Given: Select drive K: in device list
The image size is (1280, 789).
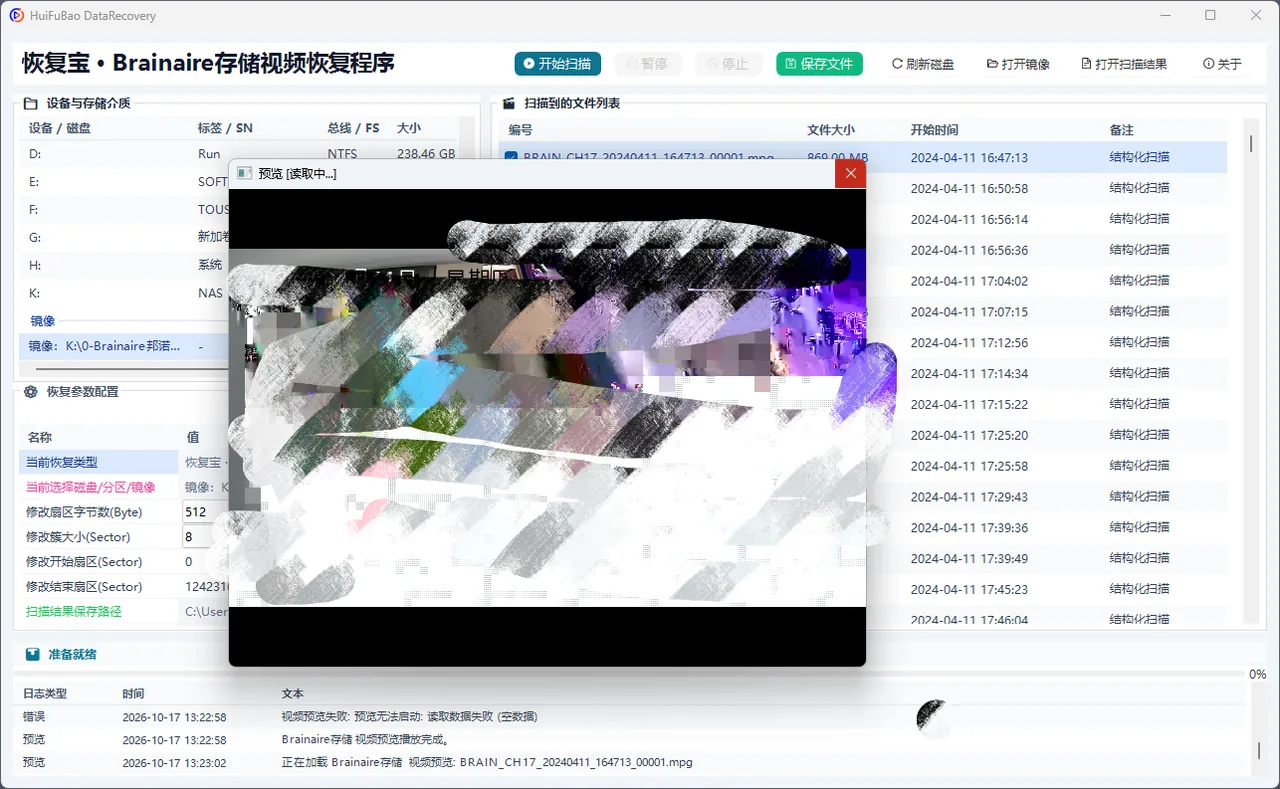Looking at the screenshot, I should tap(124, 293).
